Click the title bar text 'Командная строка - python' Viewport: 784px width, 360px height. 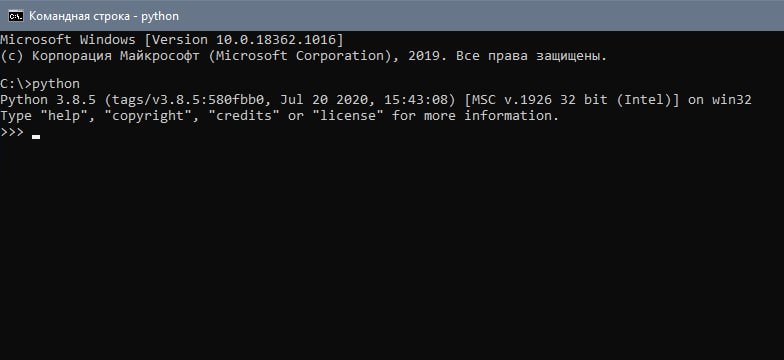pos(104,16)
